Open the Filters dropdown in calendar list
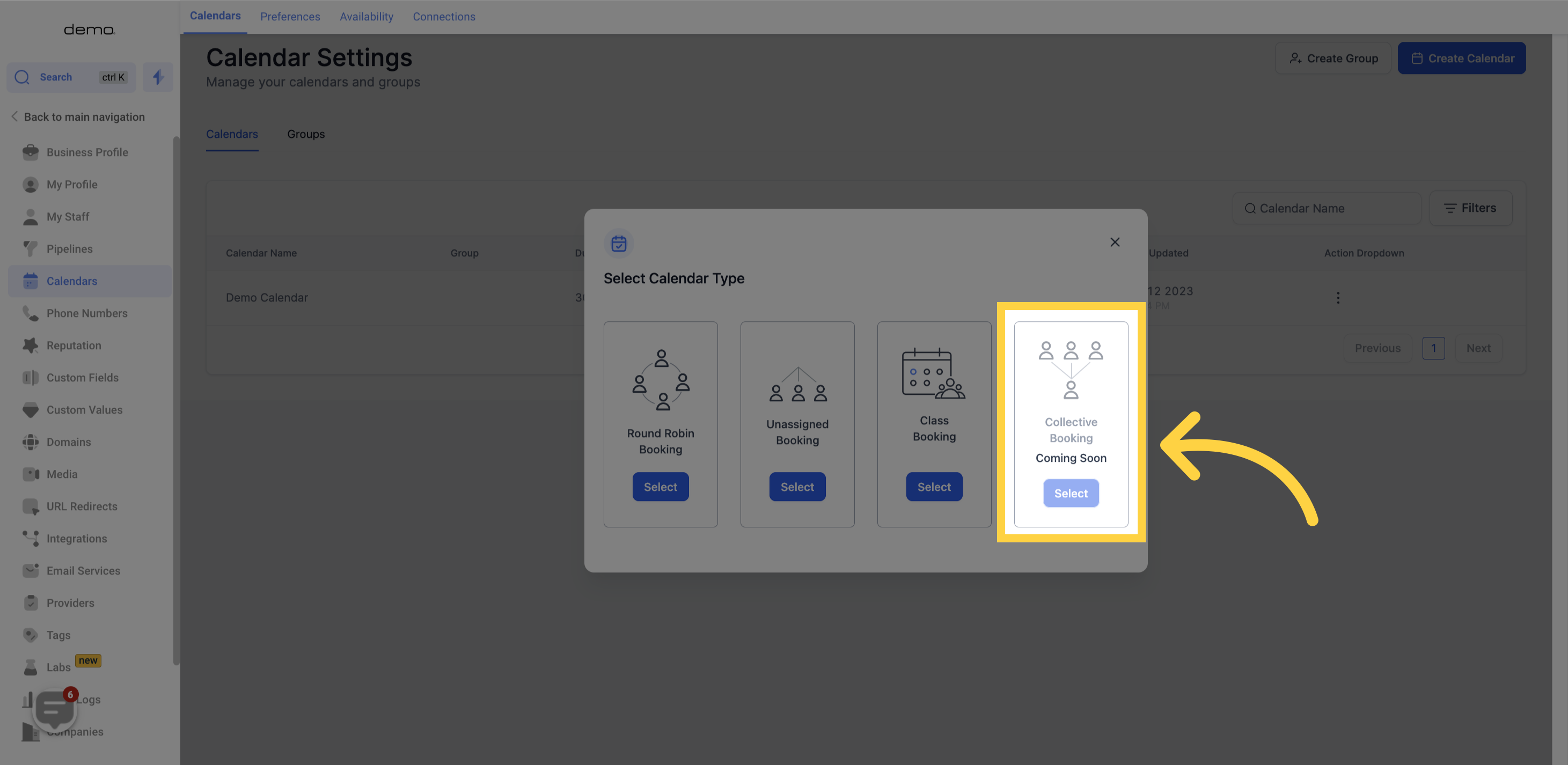This screenshot has width=1568, height=765. click(x=1470, y=208)
